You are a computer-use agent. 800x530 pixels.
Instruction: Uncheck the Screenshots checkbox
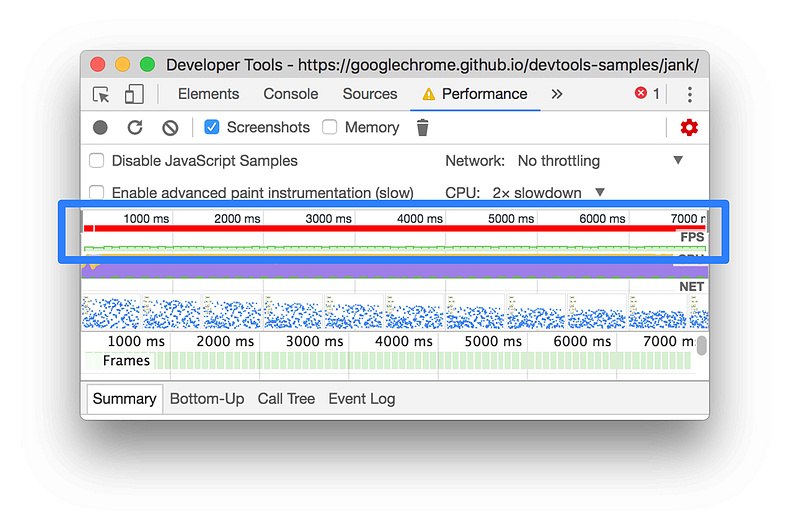[212, 127]
